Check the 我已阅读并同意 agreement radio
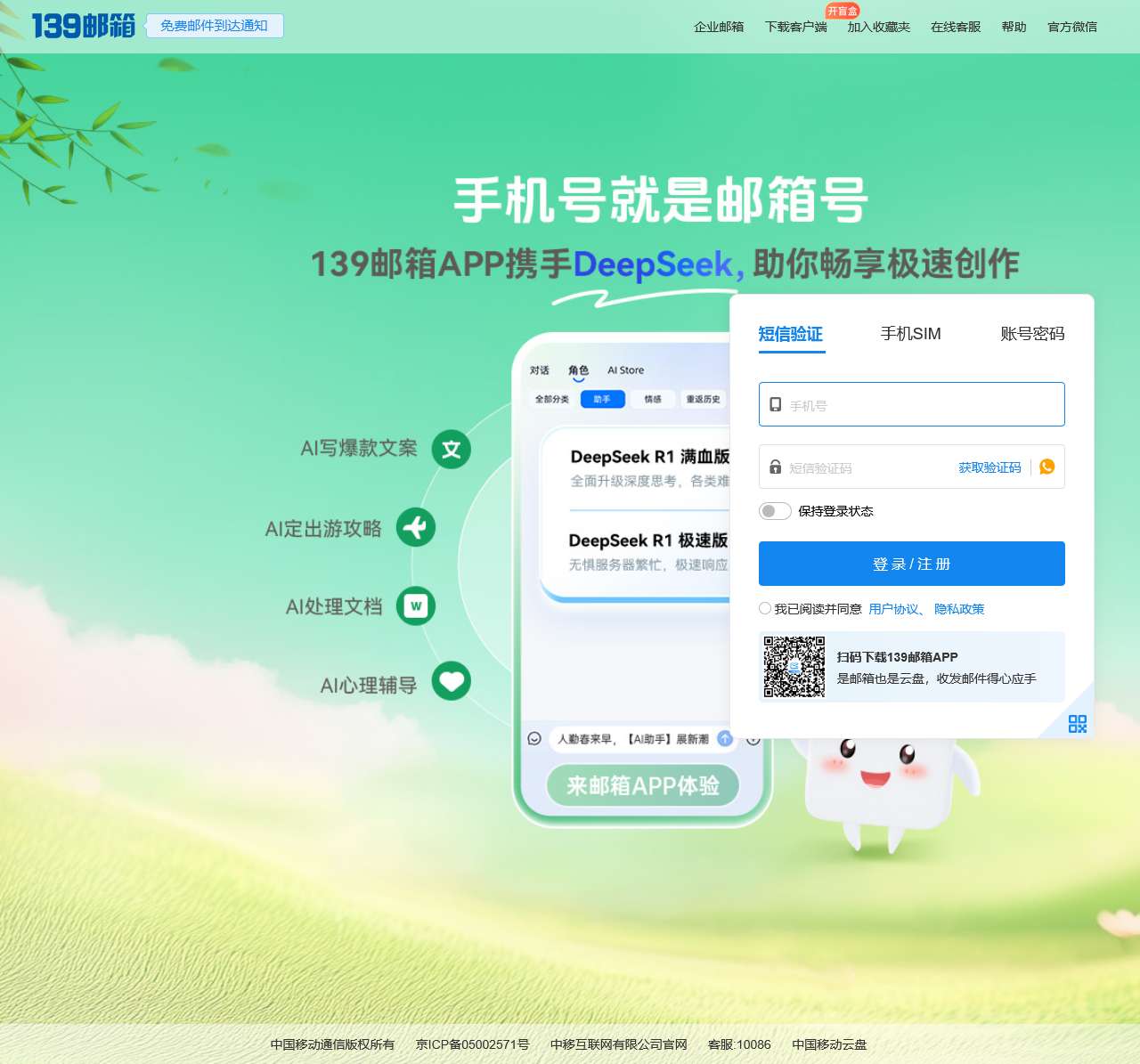Viewport: 1140px width, 1064px height. point(765,608)
